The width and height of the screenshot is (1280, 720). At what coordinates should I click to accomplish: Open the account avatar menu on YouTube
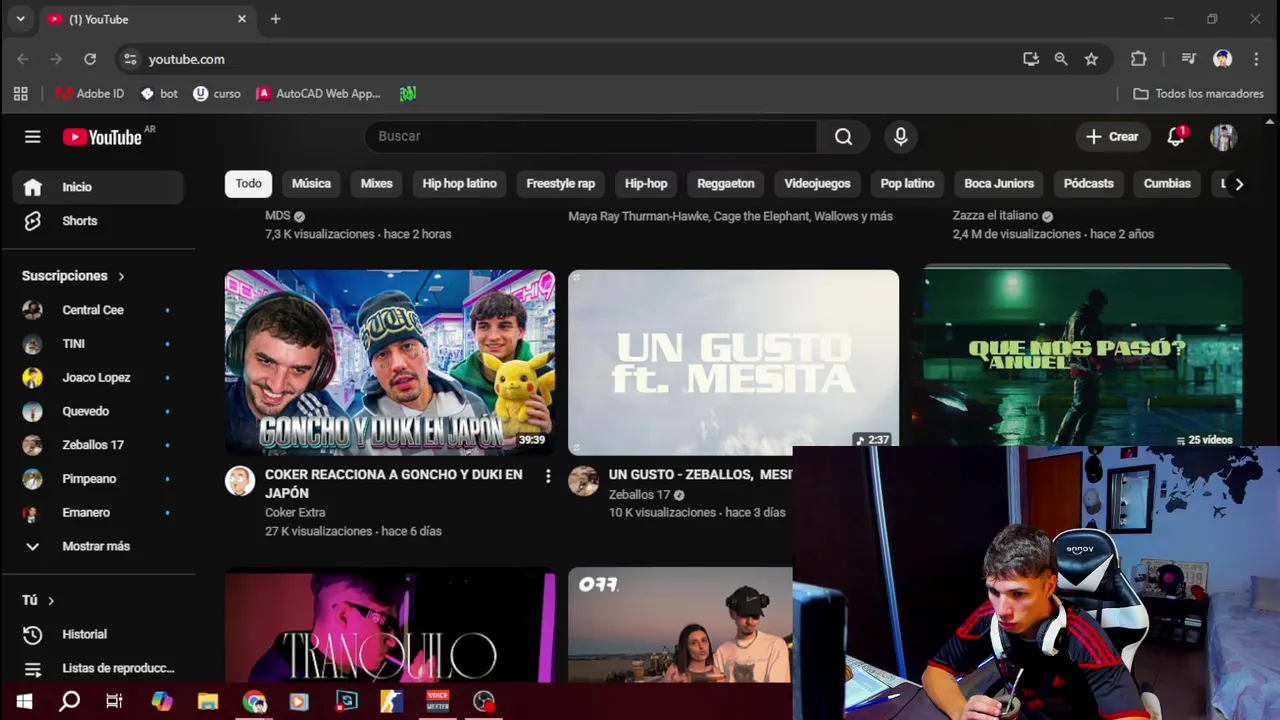coord(1223,137)
